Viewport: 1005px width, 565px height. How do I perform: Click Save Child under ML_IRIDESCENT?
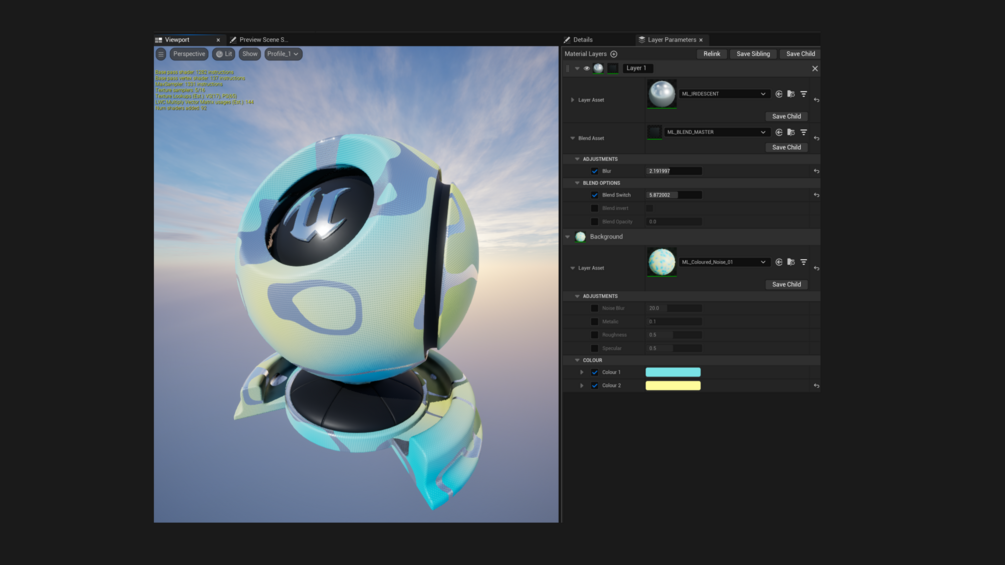pyautogui.click(x=786, y=117)
